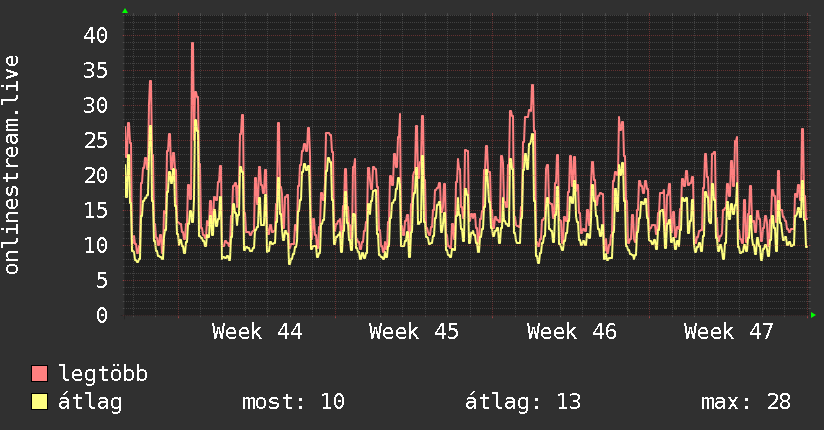The image size is (824, 430).
Task: Click the 25 y-axis tick label
Action: pos(96,140)
